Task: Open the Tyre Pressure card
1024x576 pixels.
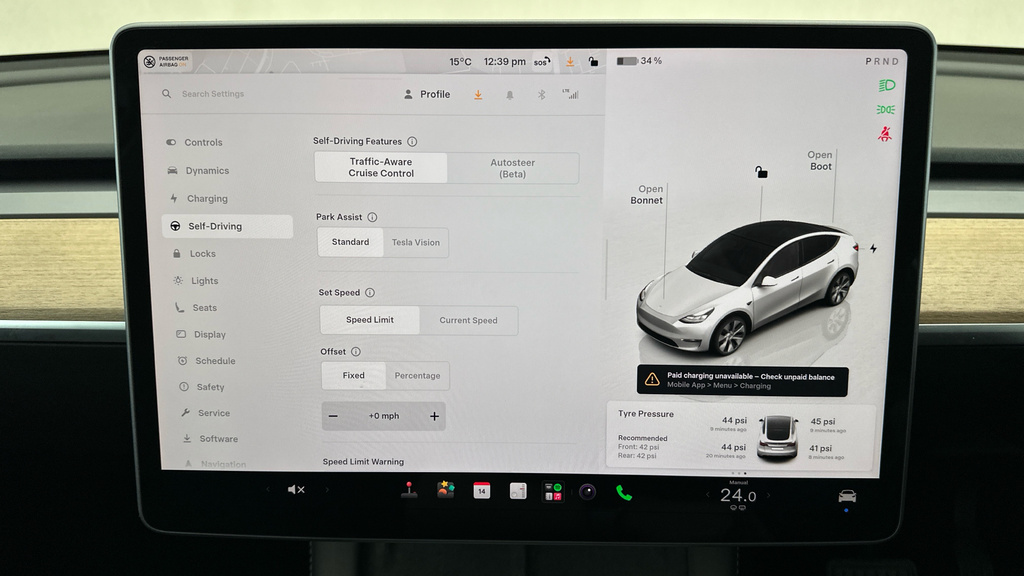Action: (x=741, y=436)
